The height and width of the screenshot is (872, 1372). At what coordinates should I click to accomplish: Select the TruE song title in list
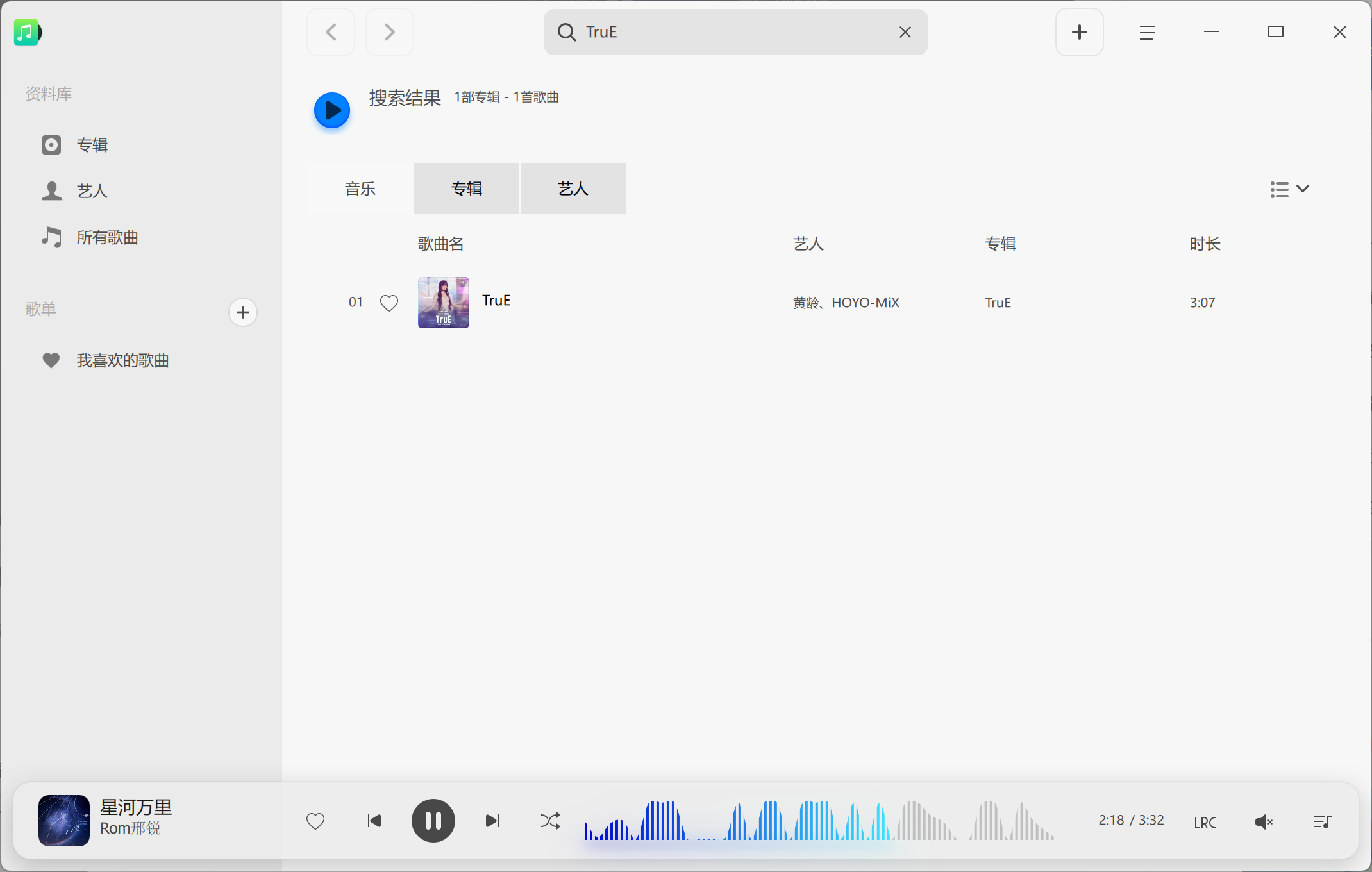point(496,301)
